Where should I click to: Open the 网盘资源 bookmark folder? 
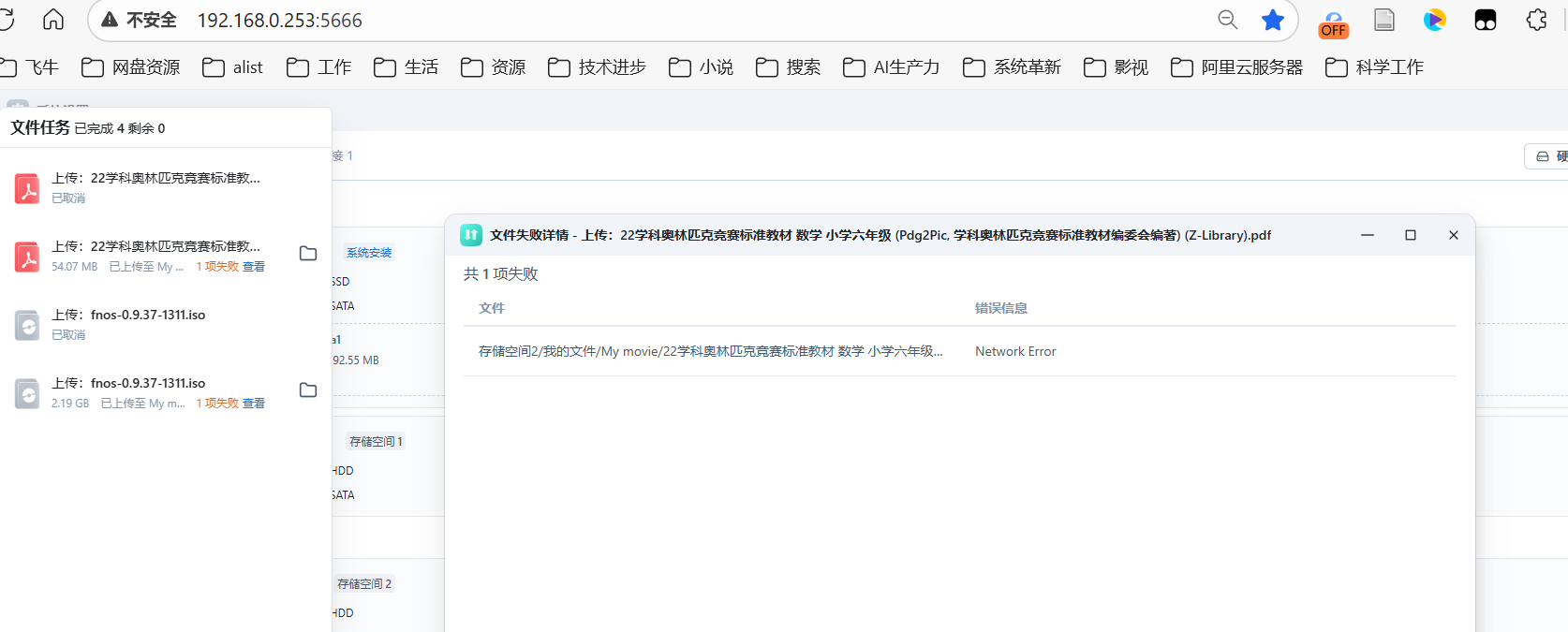[x=131, y=67]
